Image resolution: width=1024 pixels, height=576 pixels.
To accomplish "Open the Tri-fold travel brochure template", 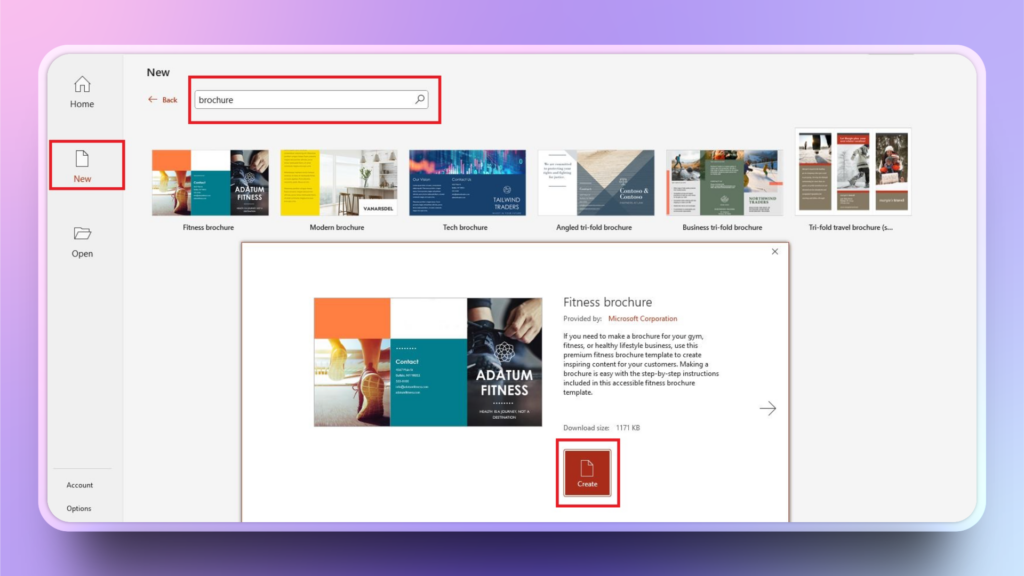I will pos(853,172).
